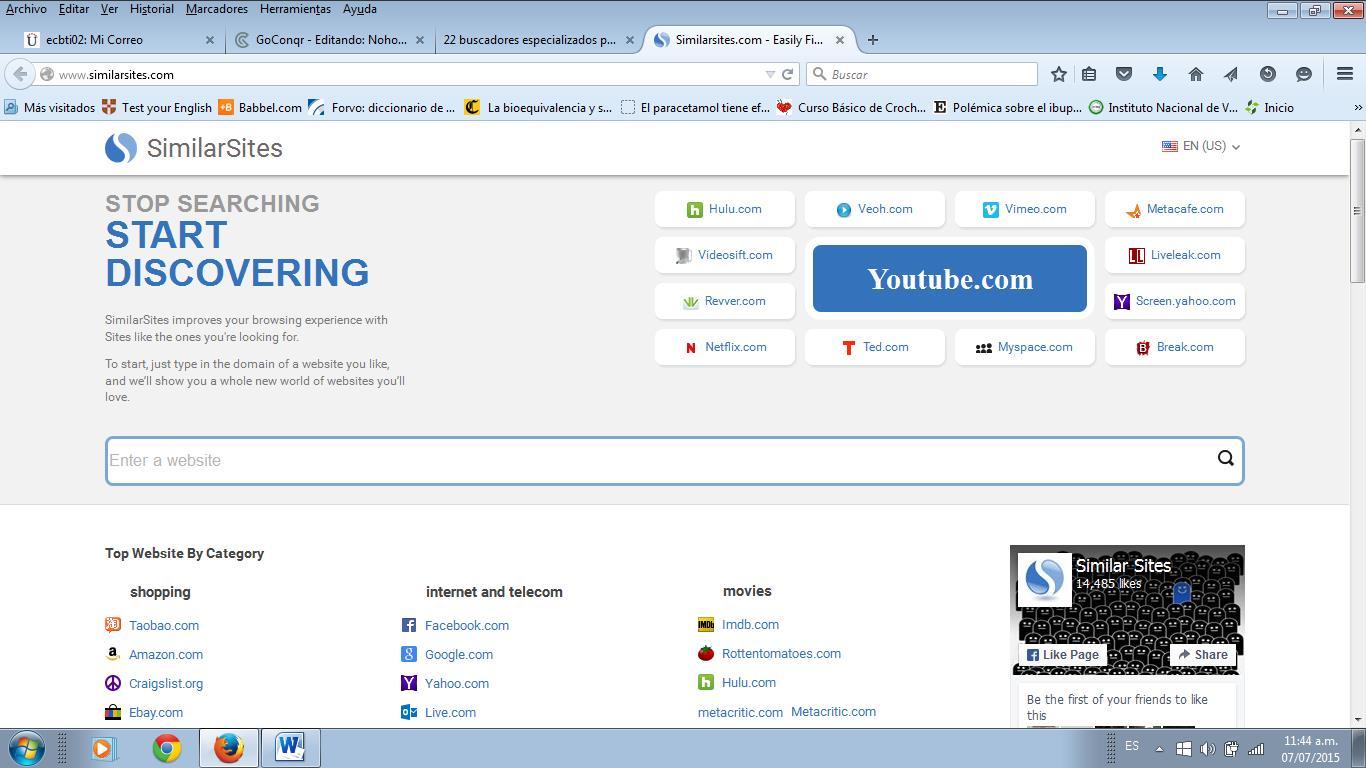Open the Amazon.com shopping link
This screenshot has height=768, width=1366.
[165, 655]
